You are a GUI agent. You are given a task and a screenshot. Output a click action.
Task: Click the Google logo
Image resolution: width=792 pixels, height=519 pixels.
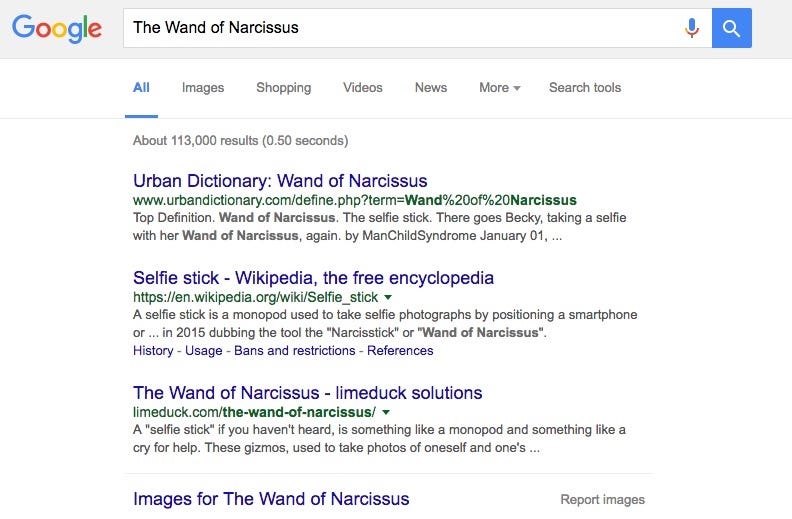click(x=57, y=29)
